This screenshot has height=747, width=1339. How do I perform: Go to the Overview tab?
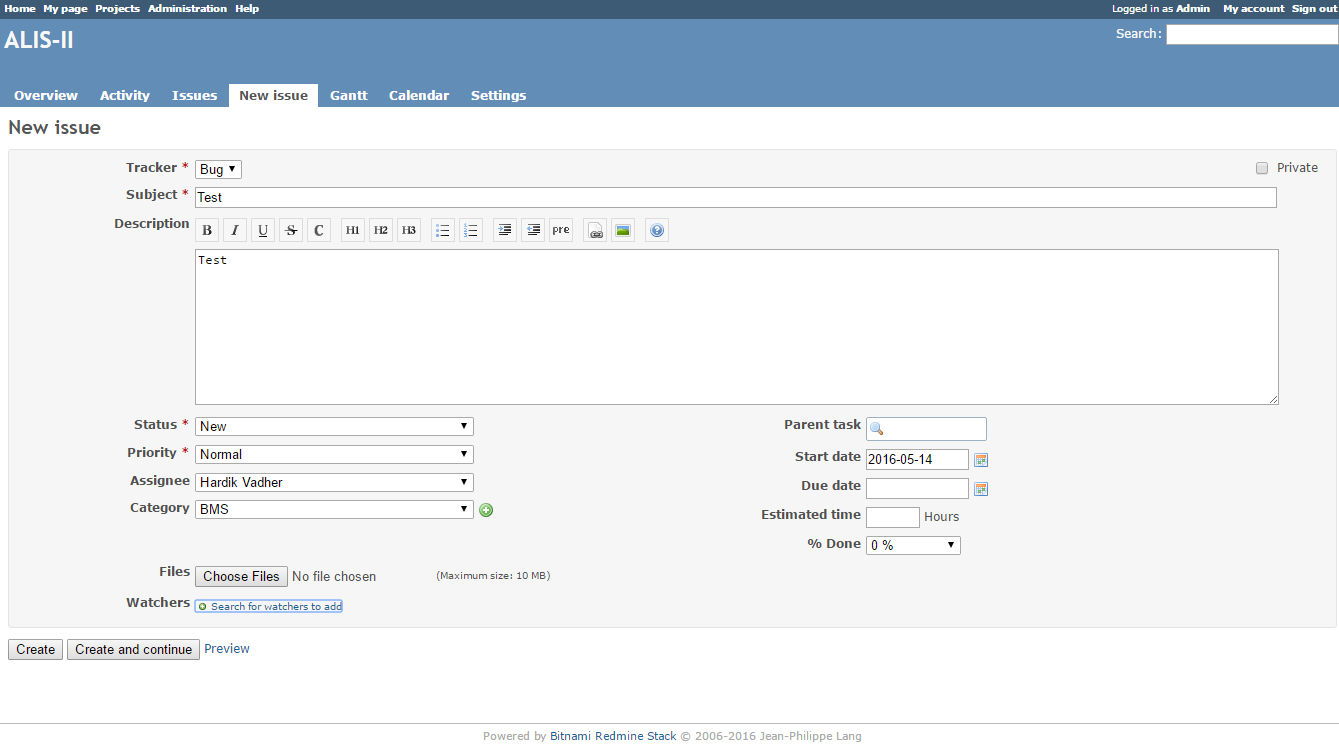click(46, 96)
